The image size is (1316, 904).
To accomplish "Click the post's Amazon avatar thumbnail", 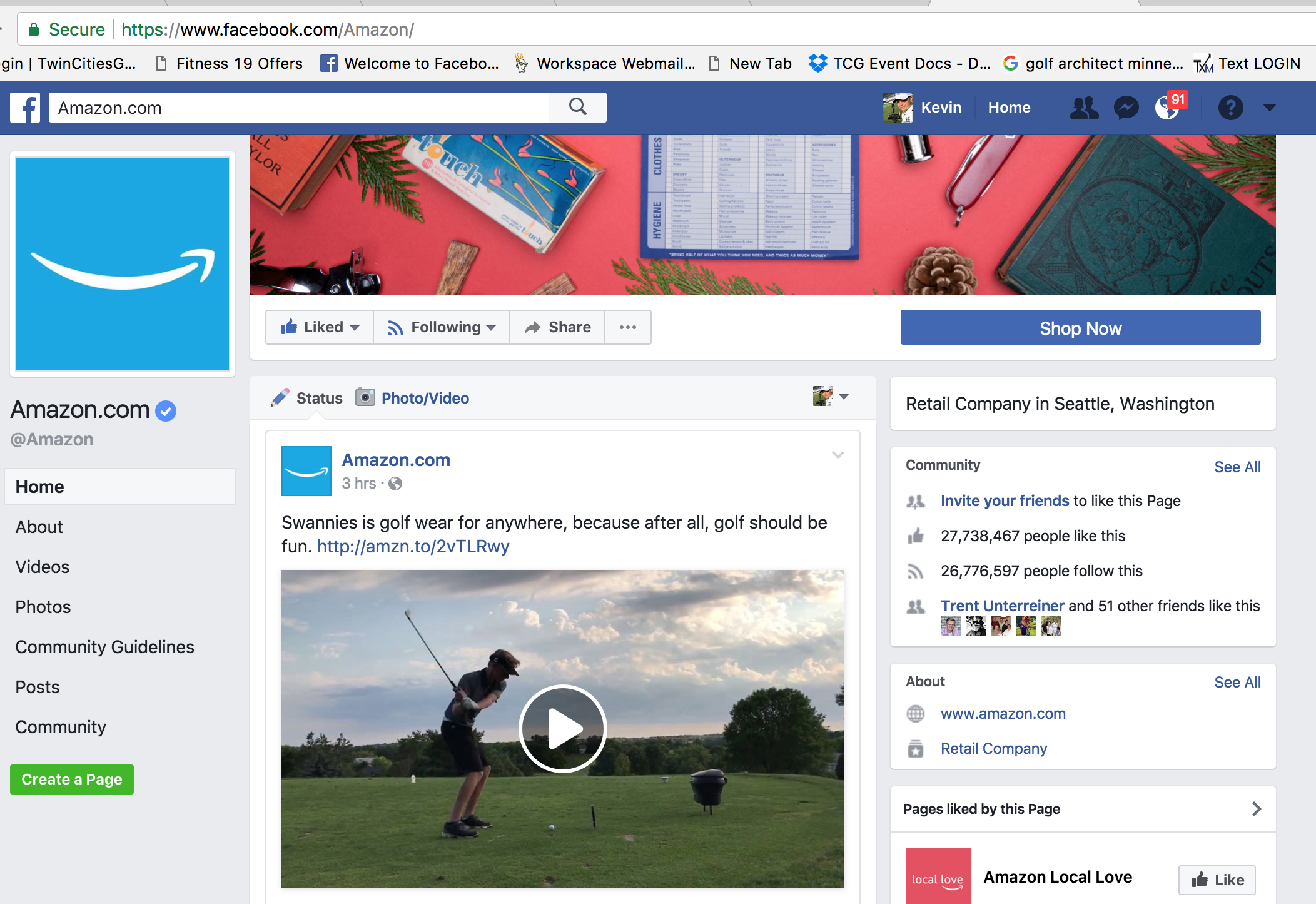I will 306,471.
